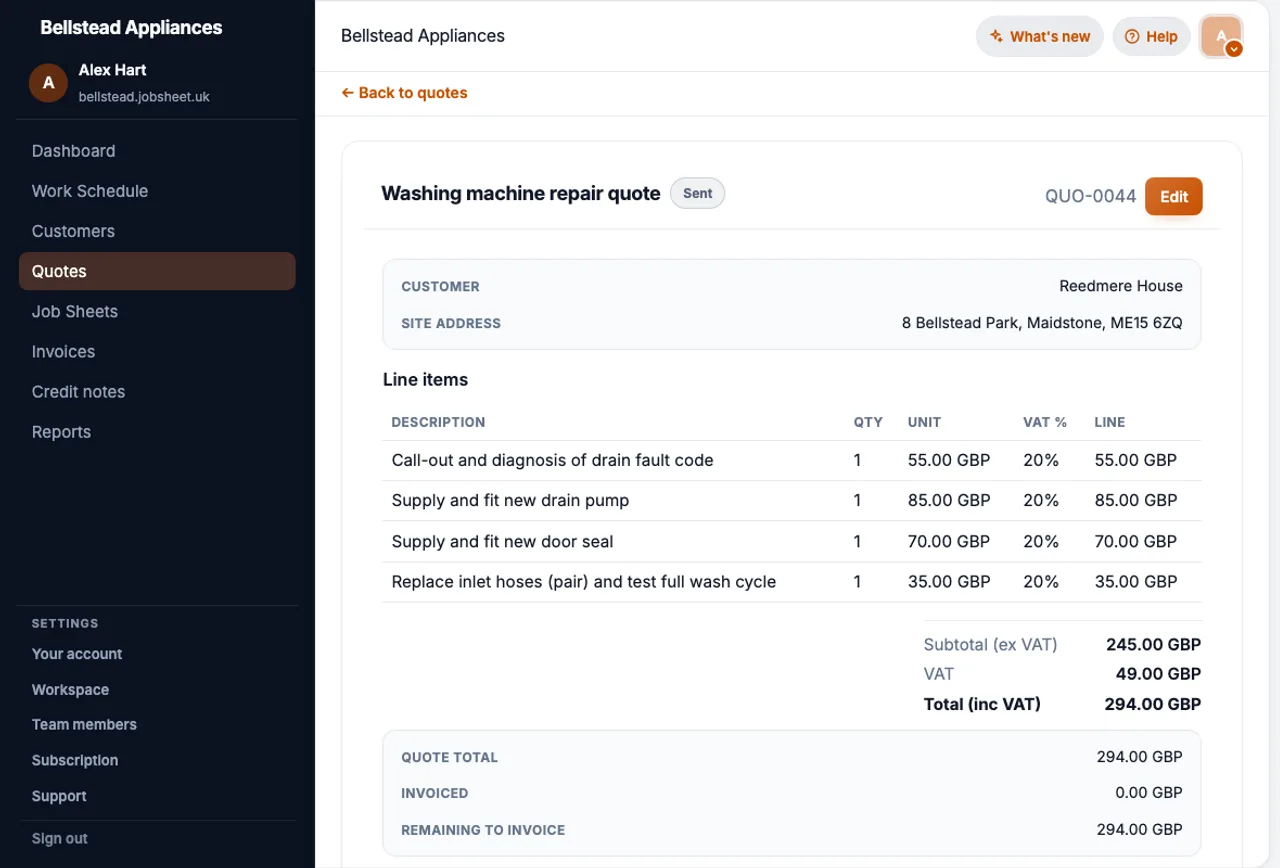Image resolution: width=1280 pixels, height=868 pixels.
Task: Click the site address 8 Bellstead Park
Action: tap(1042, 323)
